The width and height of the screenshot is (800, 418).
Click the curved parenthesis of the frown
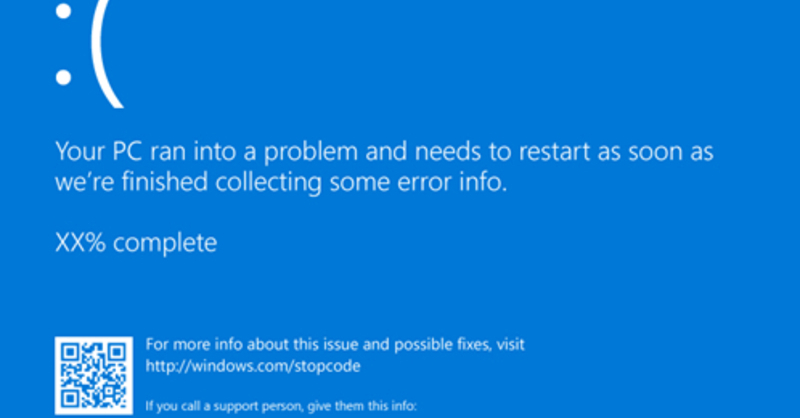(107, 48)
